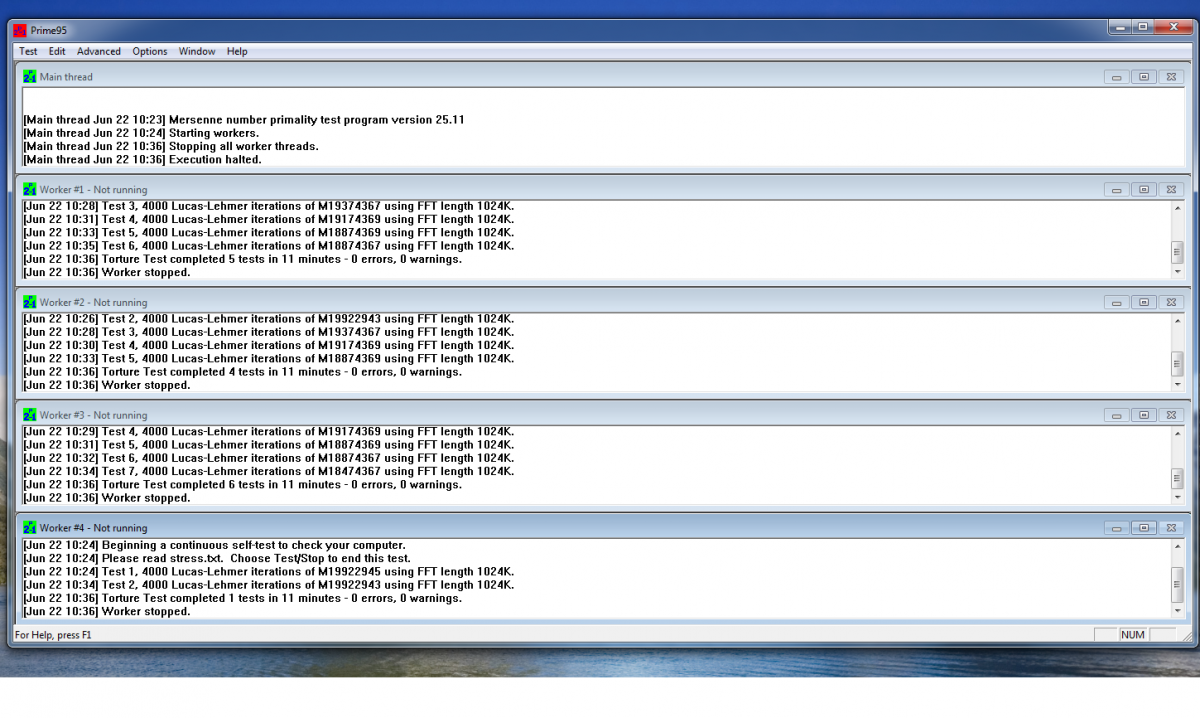Click Worker #4 scrollbar down arrow

pyautogui.click(x=1177, y=610)
